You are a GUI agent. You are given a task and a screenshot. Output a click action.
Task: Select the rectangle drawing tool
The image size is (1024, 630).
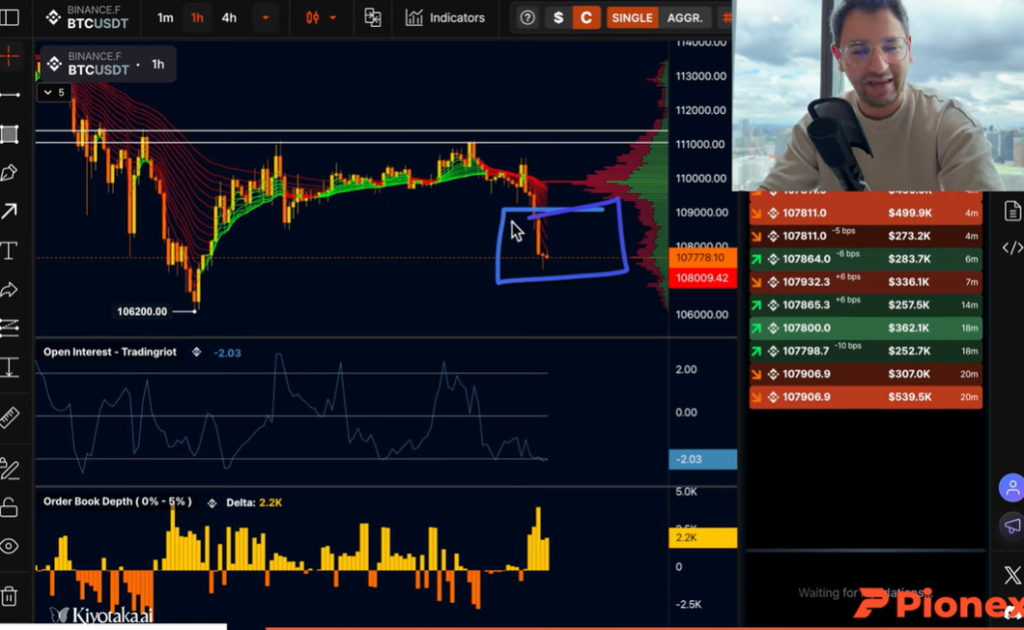tap(9, 134)
